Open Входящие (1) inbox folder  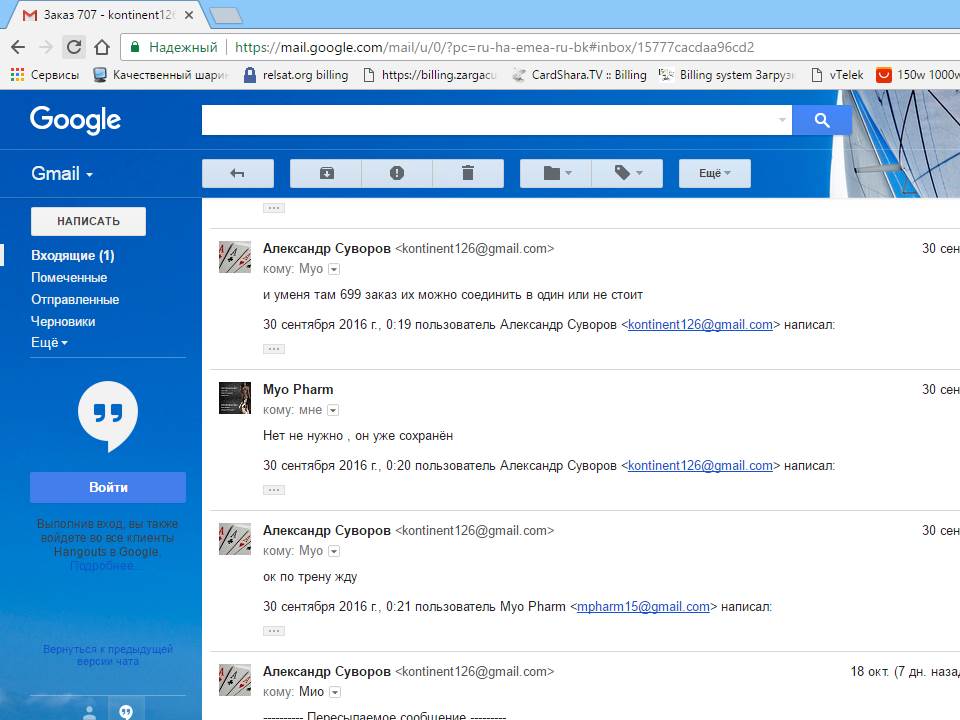click(x=72, y=255)
